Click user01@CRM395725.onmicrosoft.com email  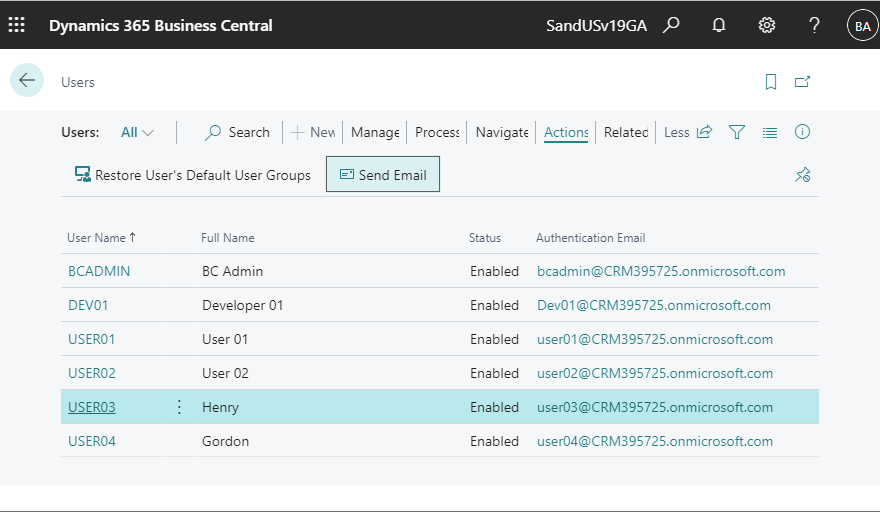(x=655, y=339)
